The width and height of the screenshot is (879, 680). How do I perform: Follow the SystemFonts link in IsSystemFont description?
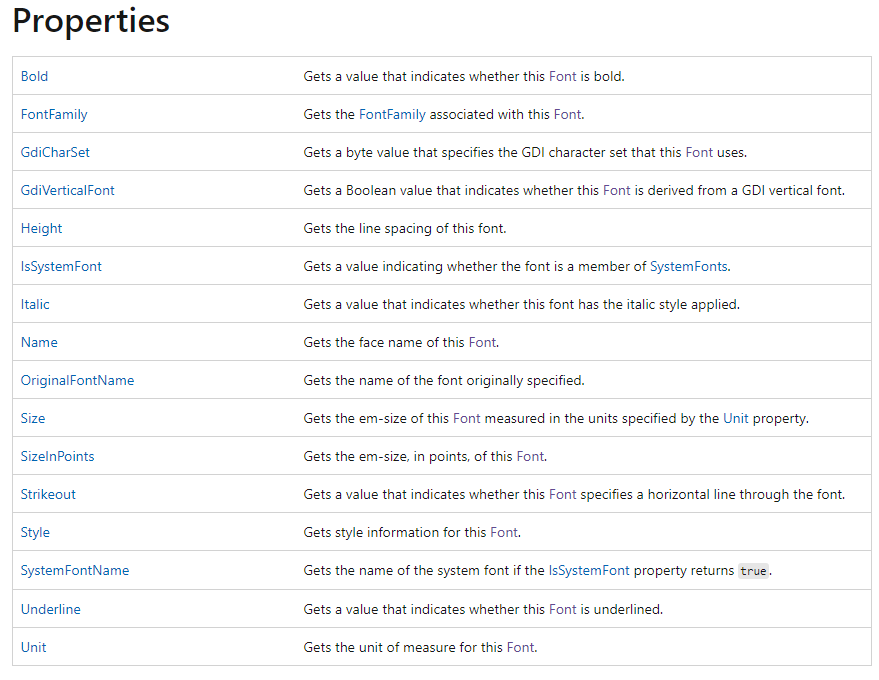[689, 266]
